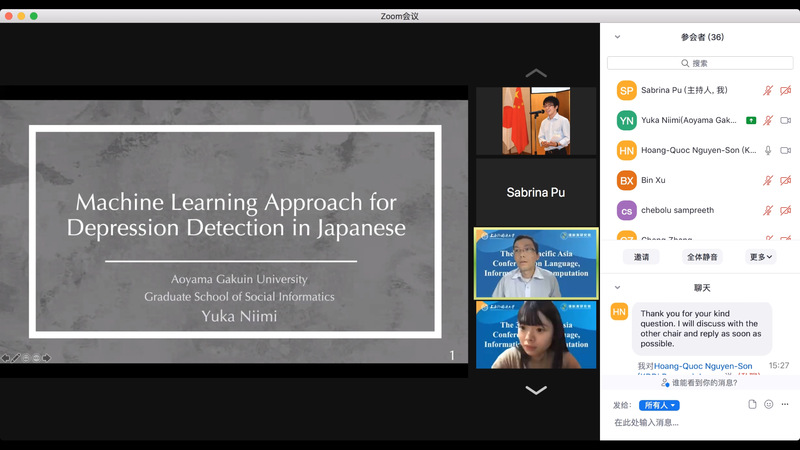Open chat more options ellipsis

click(x=785, y=404)
